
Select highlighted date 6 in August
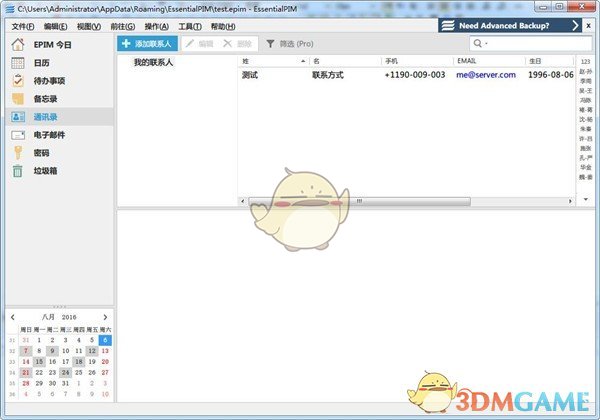(x=105, y=340)
